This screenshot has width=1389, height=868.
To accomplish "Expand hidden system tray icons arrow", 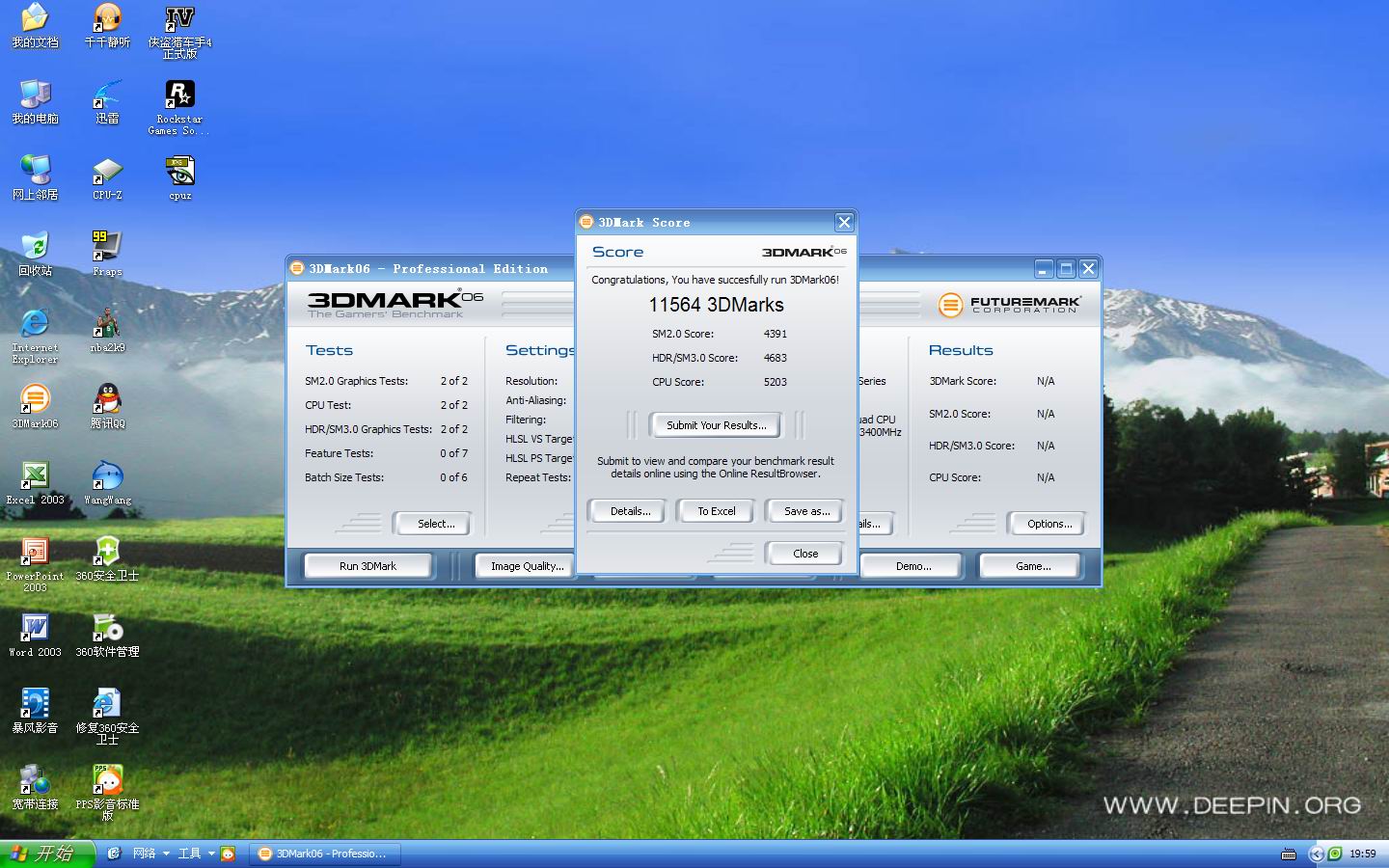I will pyautogui.click(x=1316, y=854).
